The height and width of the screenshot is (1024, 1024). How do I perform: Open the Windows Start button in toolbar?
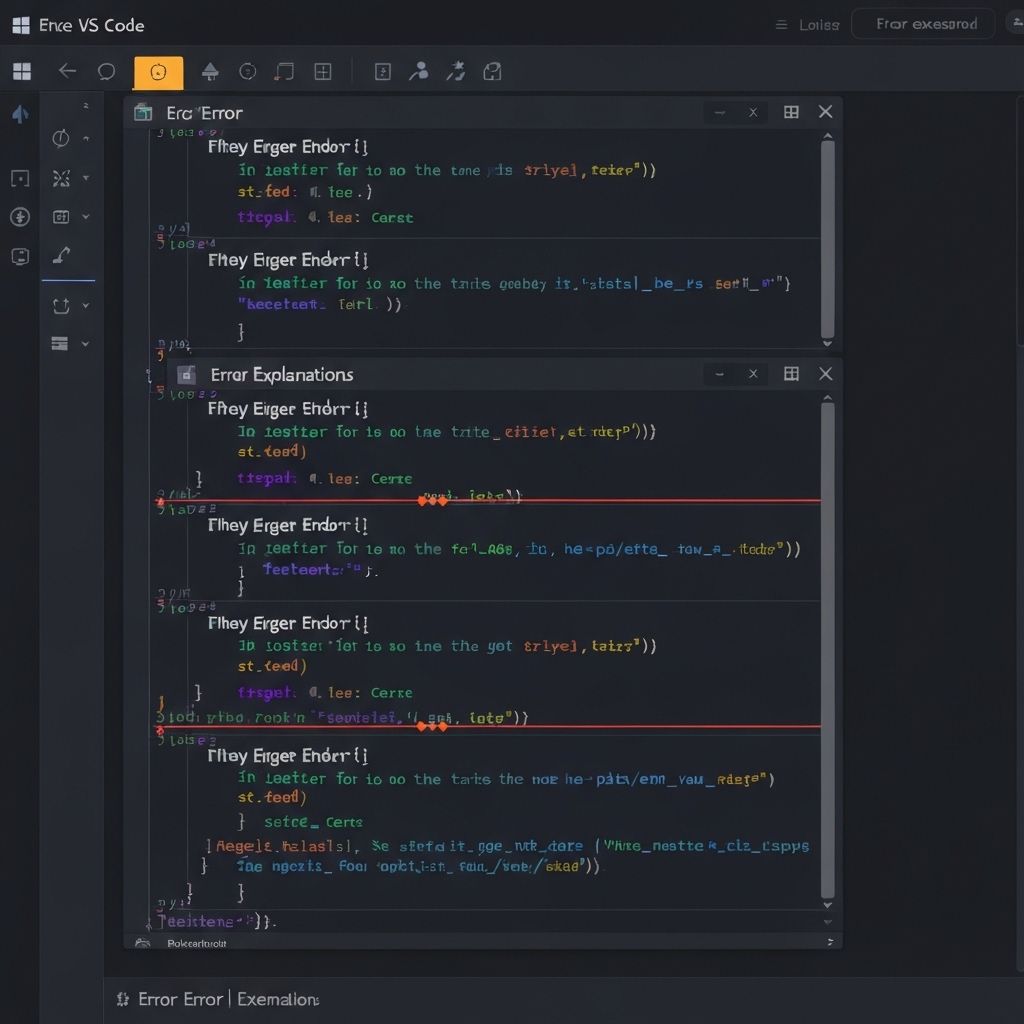tap(21, 71)
